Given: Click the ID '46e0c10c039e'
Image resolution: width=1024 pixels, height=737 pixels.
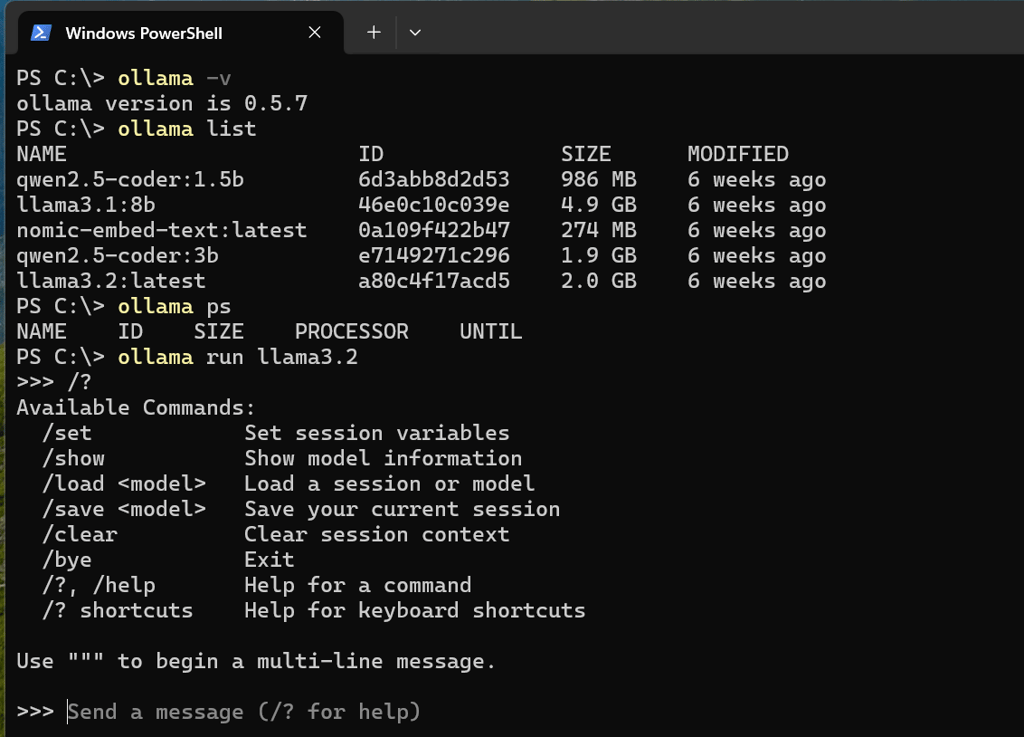Looking at the screenshot, I should coord(434,205).
